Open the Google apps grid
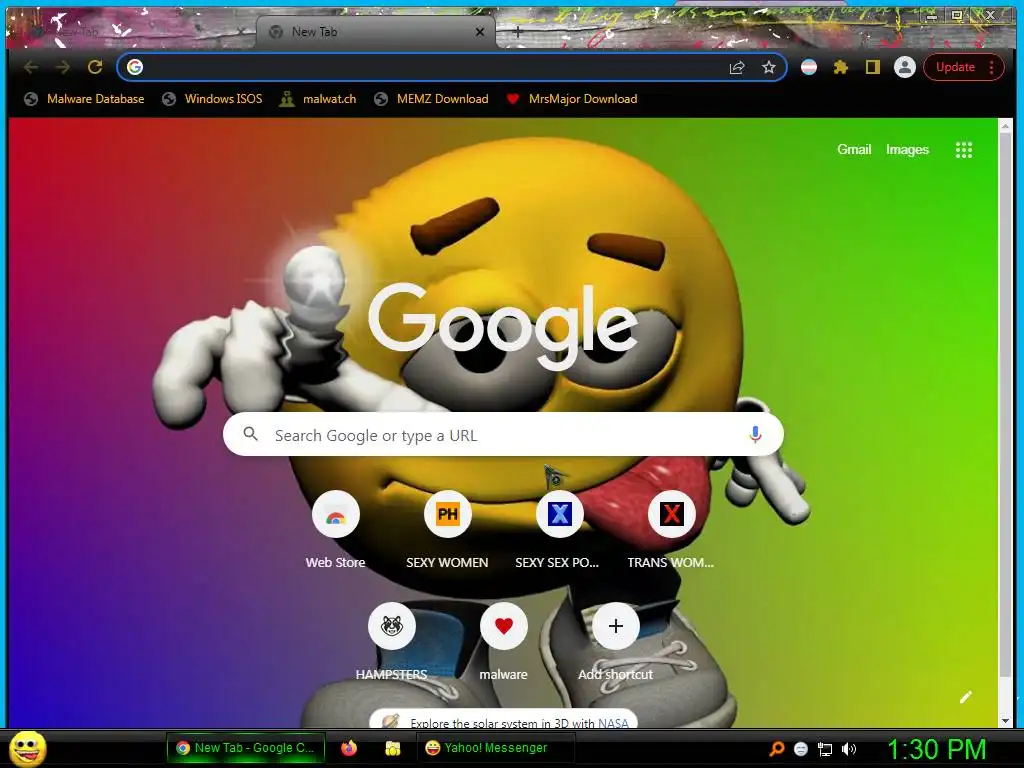1024x768 pixels. pos(964,150)
